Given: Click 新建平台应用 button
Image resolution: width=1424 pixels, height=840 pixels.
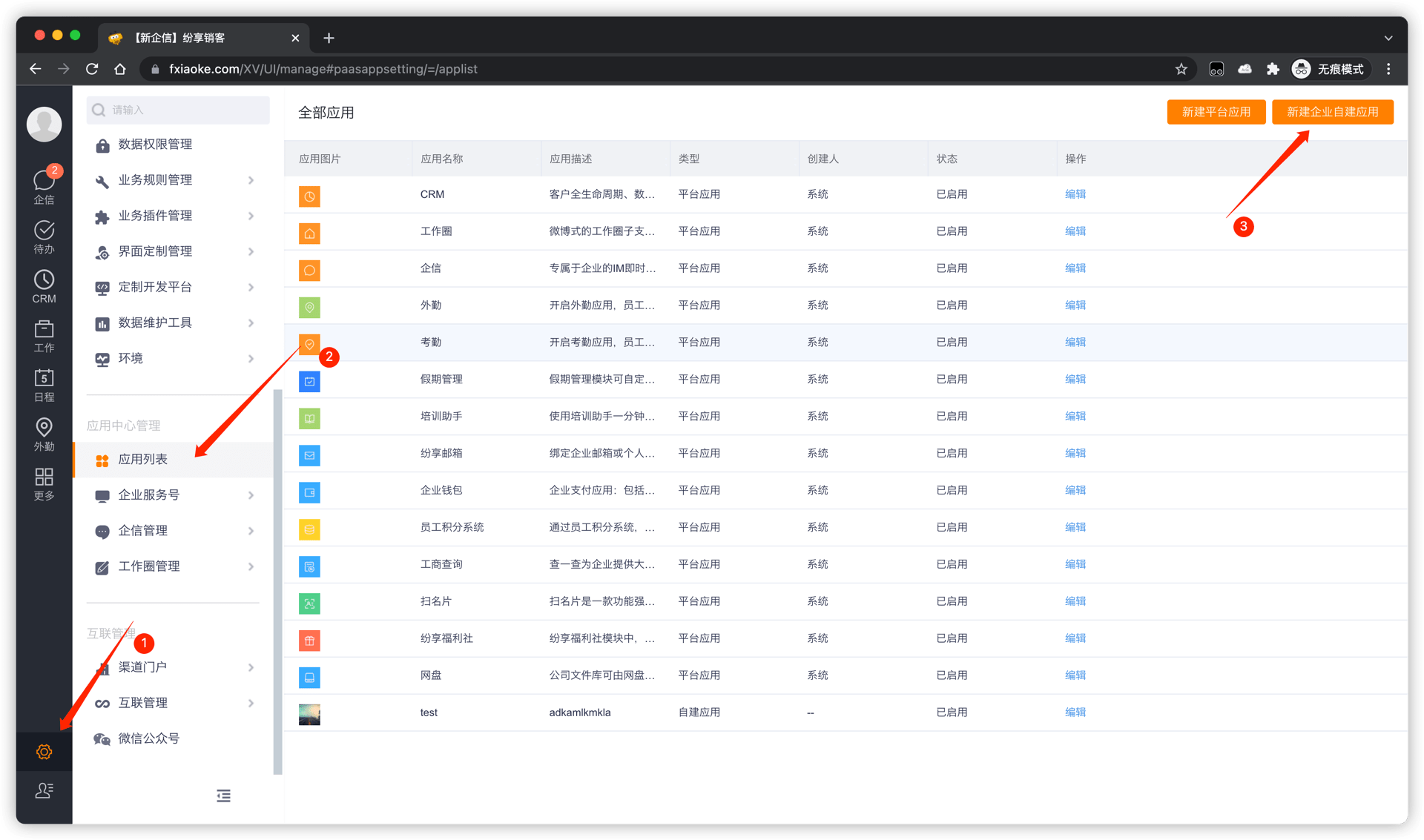Looking at the screenshot, I should [x=1216, y=112].
